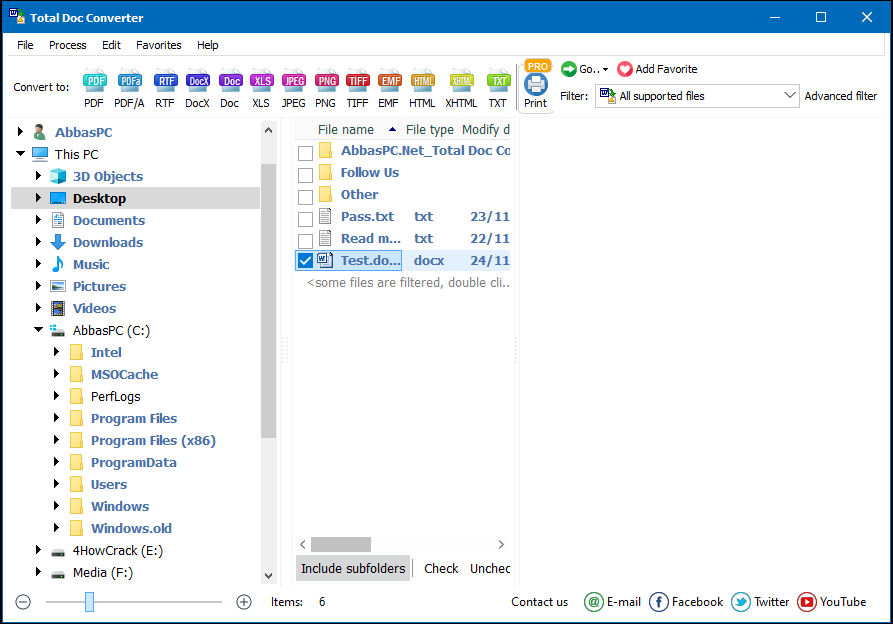The image size is (893, 624).
Task: Expand the Program Files folder
Action: 56,417
